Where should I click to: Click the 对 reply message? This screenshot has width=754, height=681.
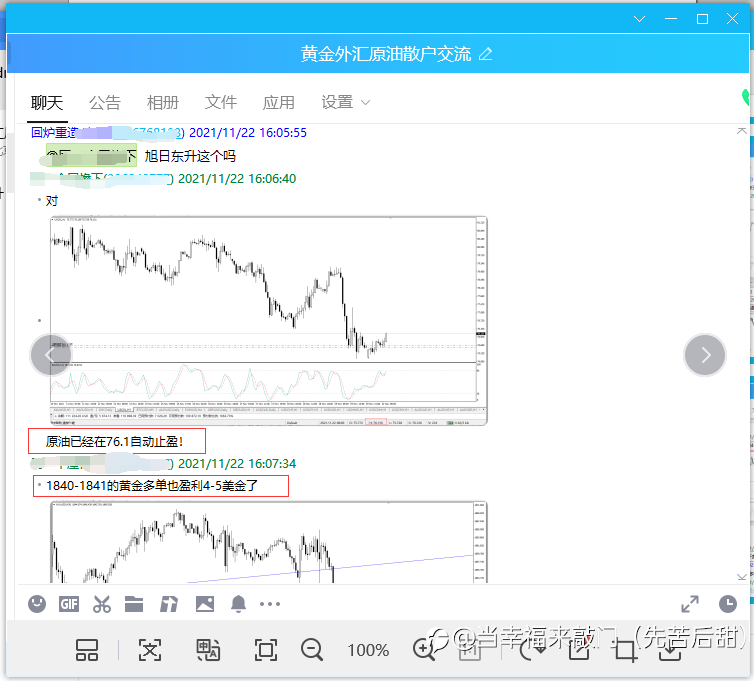(52, 201)
